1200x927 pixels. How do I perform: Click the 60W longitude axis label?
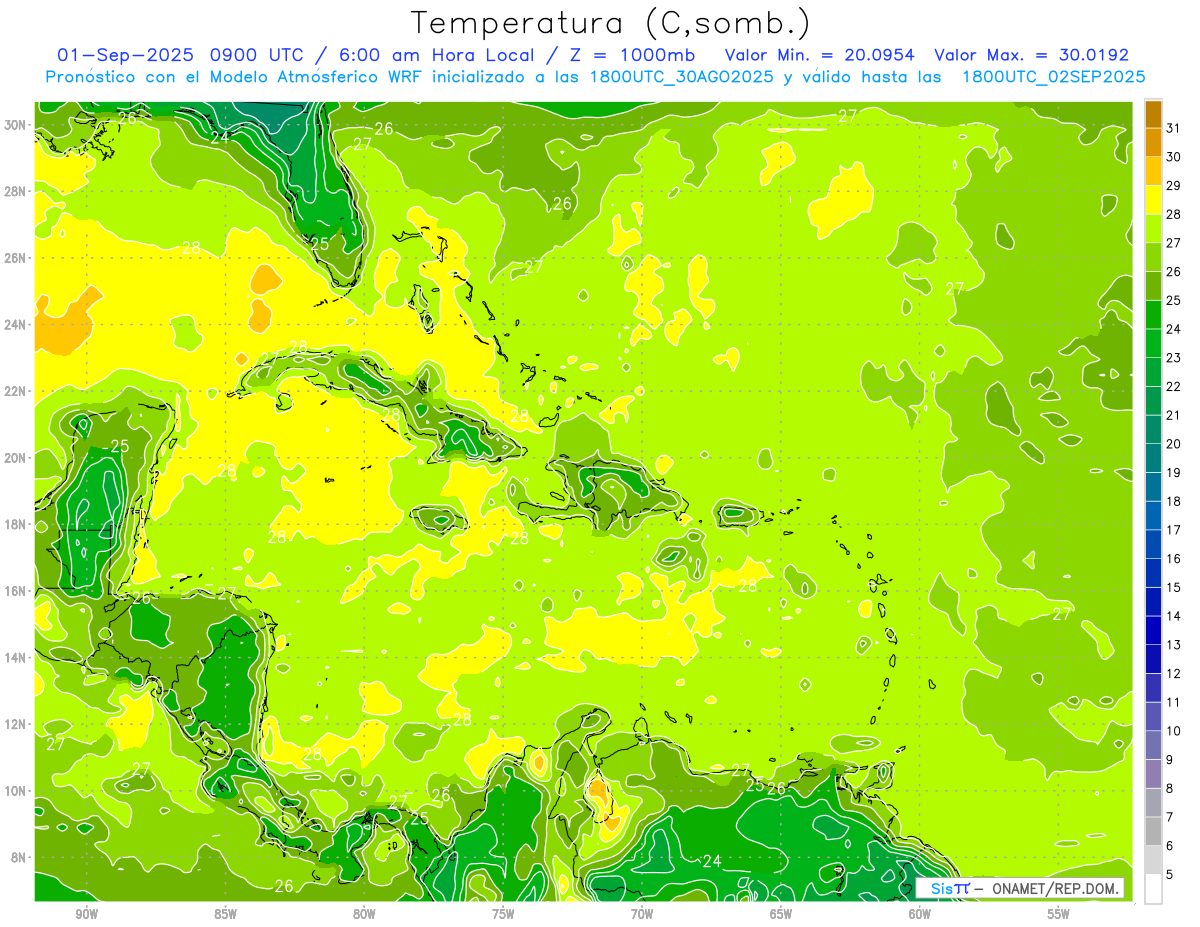[x=920, y=914]
